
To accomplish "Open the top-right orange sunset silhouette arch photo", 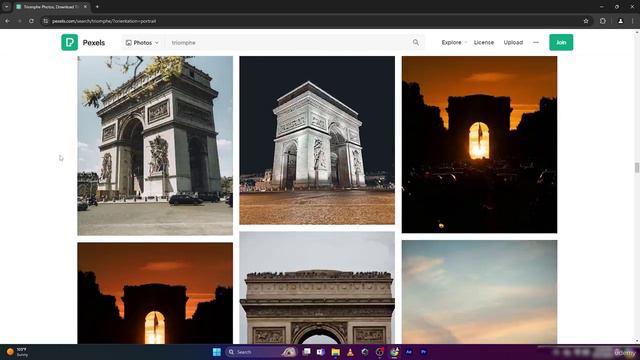I will tap(479, 144).
